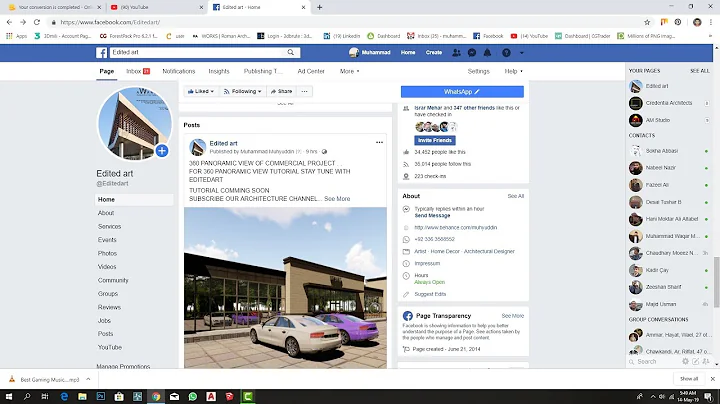Image resolution: width=720 pixels, height=404 pixels.
Task: Click SEE ALL next to Your Pages
Action: point(699,71)
